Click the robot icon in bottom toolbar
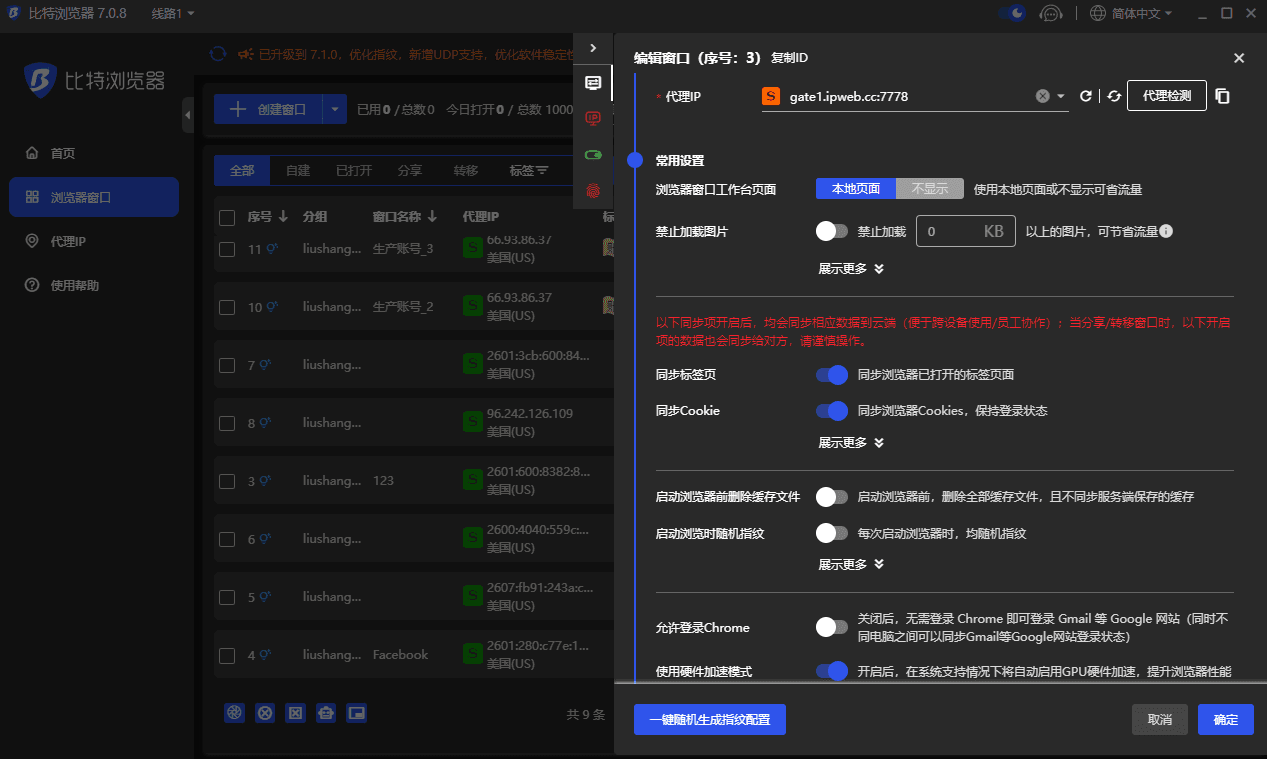The image size is (1267, 759). 326,713
